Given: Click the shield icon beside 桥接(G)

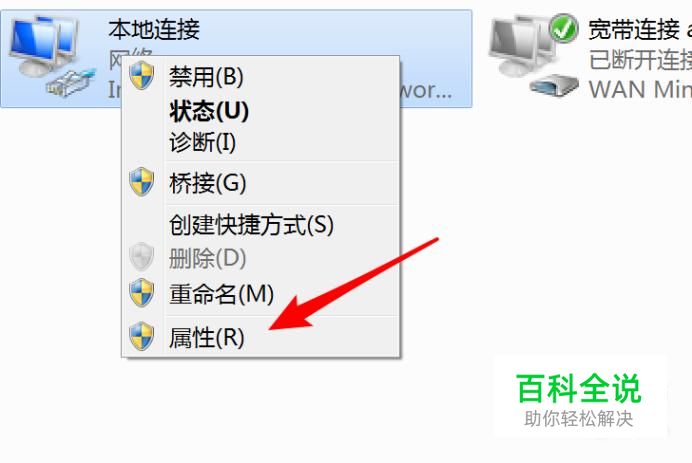Looking at the screenshot, I should [142, 181].
